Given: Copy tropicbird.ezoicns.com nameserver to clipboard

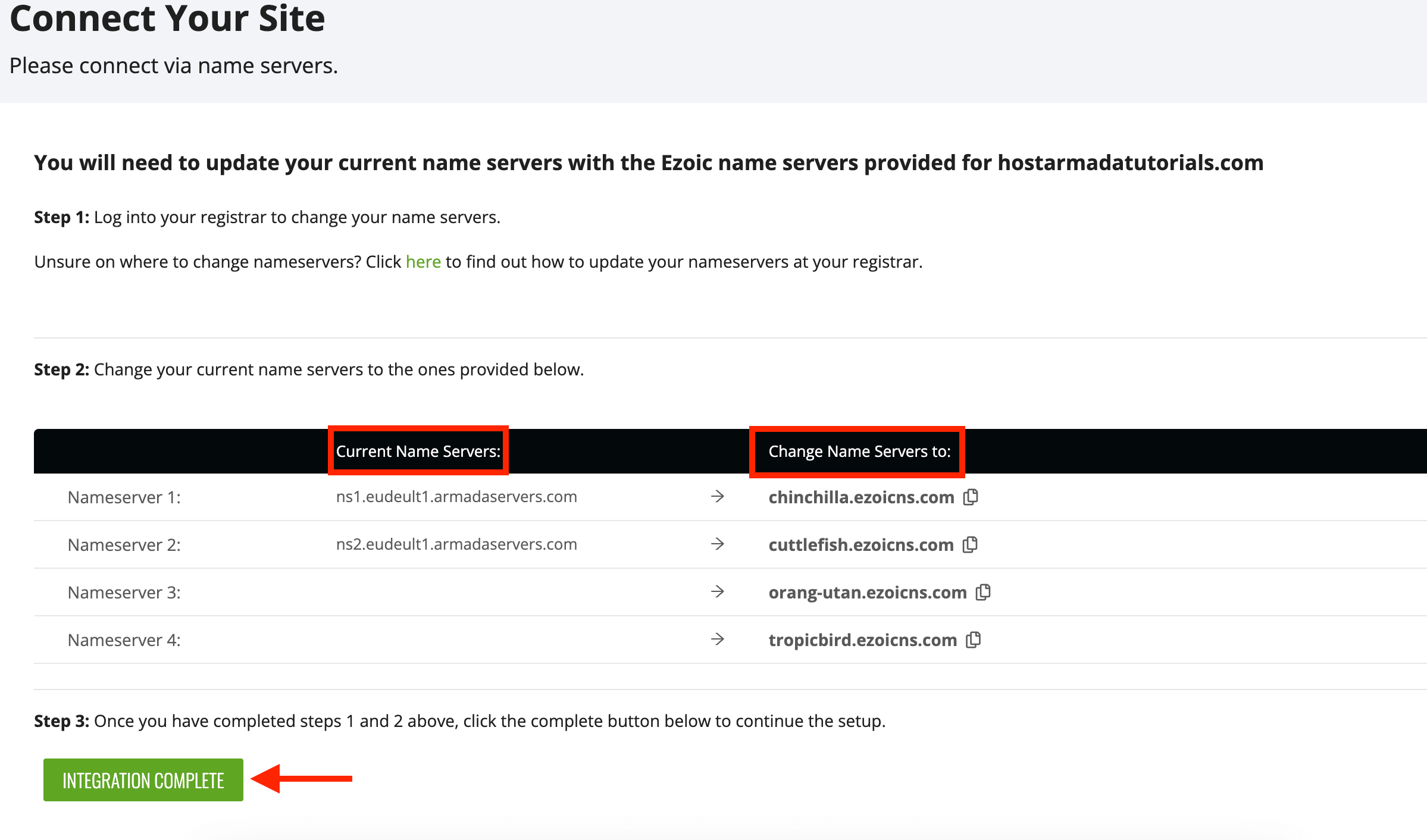Looking at the screenshot, I should [x=974, y=640].
